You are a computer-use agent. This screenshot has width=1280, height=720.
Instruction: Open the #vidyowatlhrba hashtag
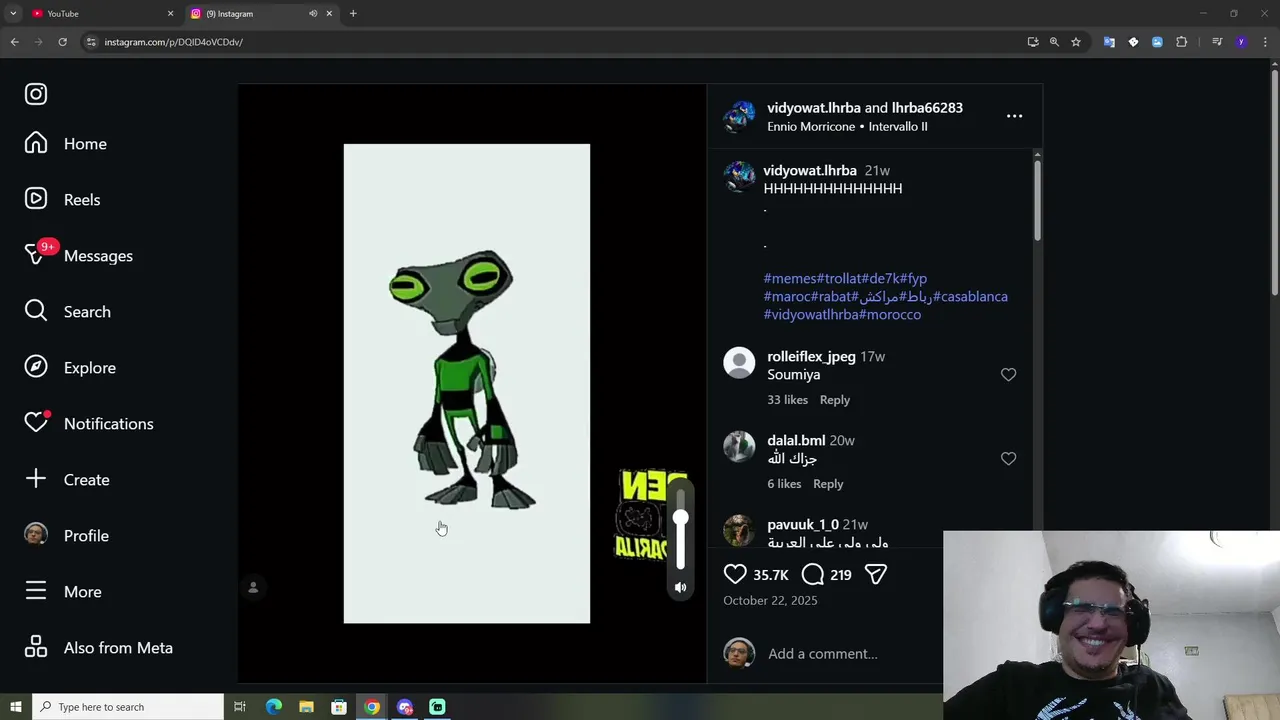811,315
